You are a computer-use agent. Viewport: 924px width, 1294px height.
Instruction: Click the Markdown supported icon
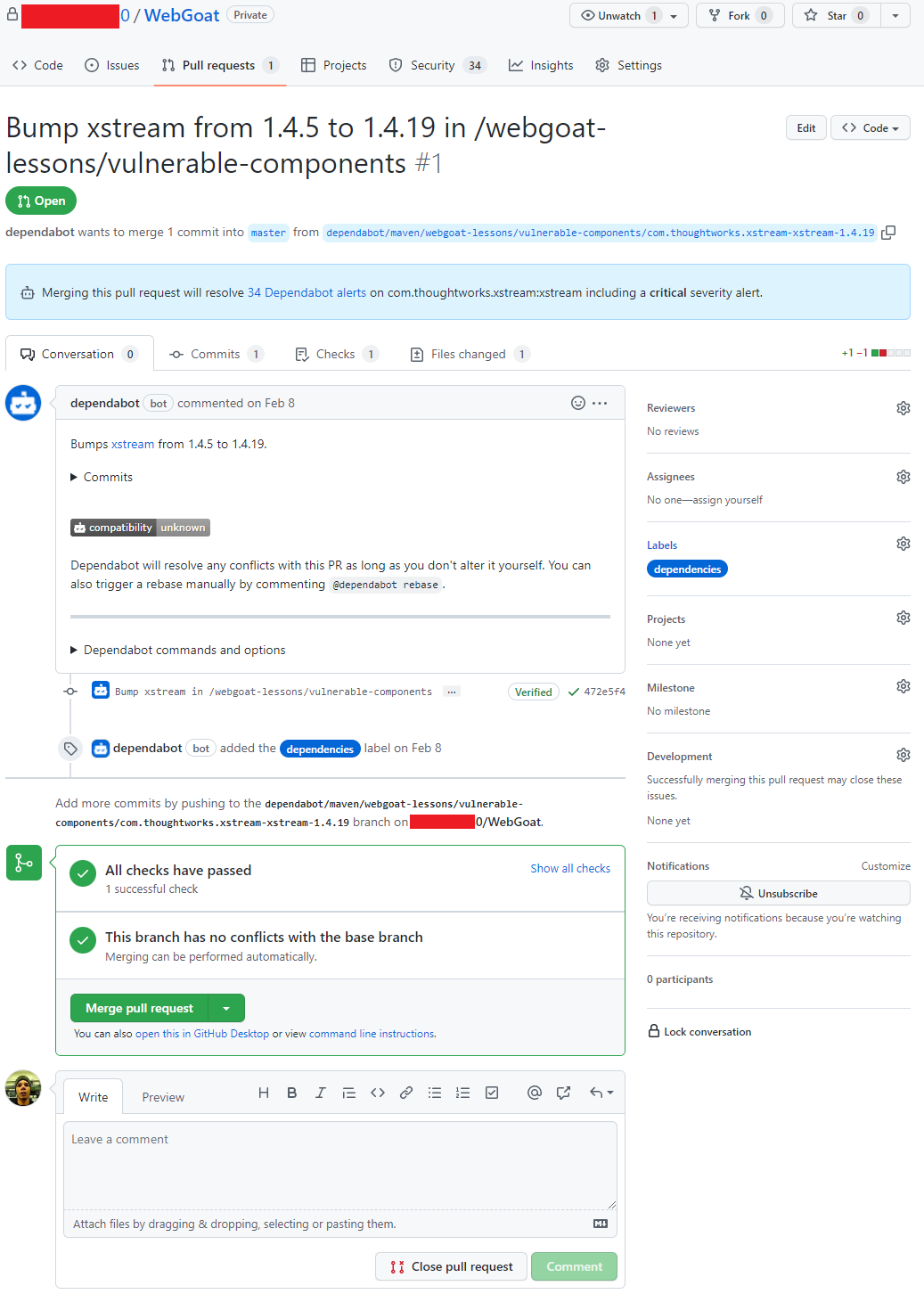tap(601, 1224)
